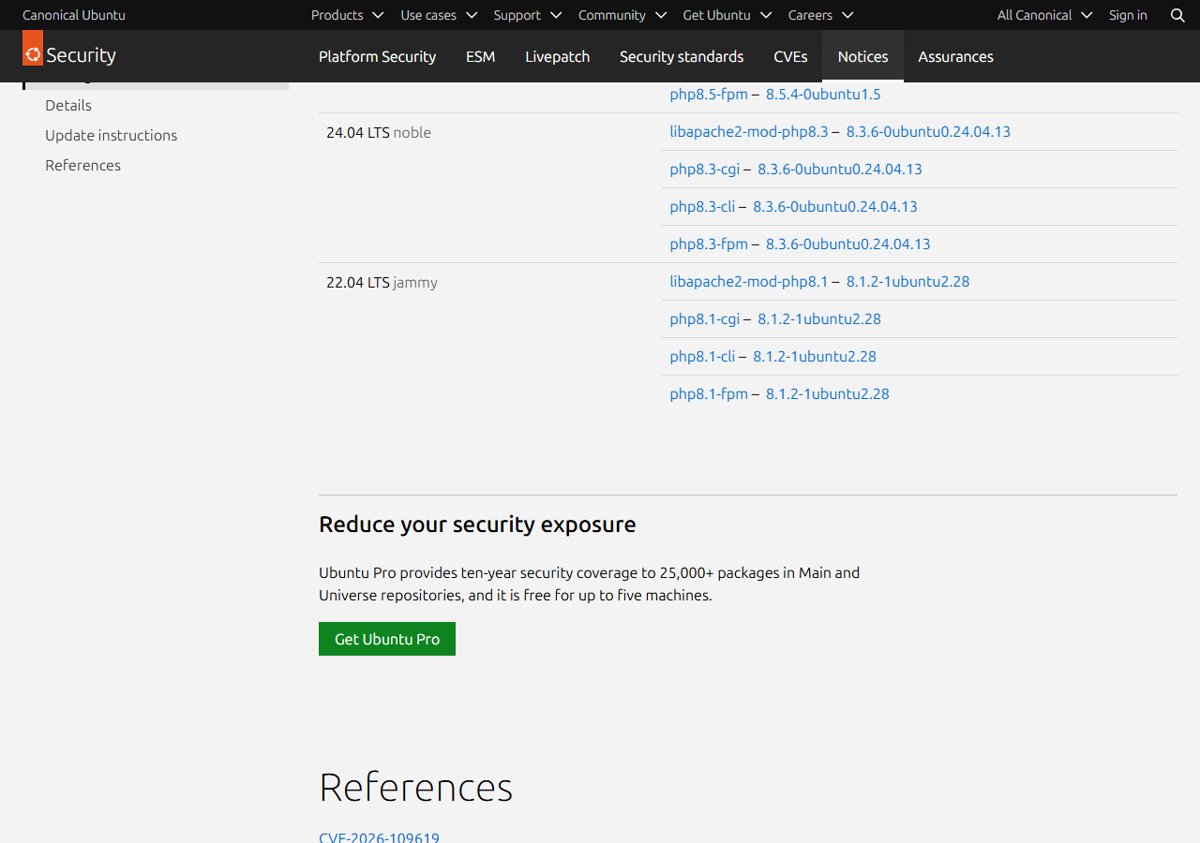This screenshot has width=1200, height=843.
Task: Click the Sign in link
Action: pos(1128,15)
